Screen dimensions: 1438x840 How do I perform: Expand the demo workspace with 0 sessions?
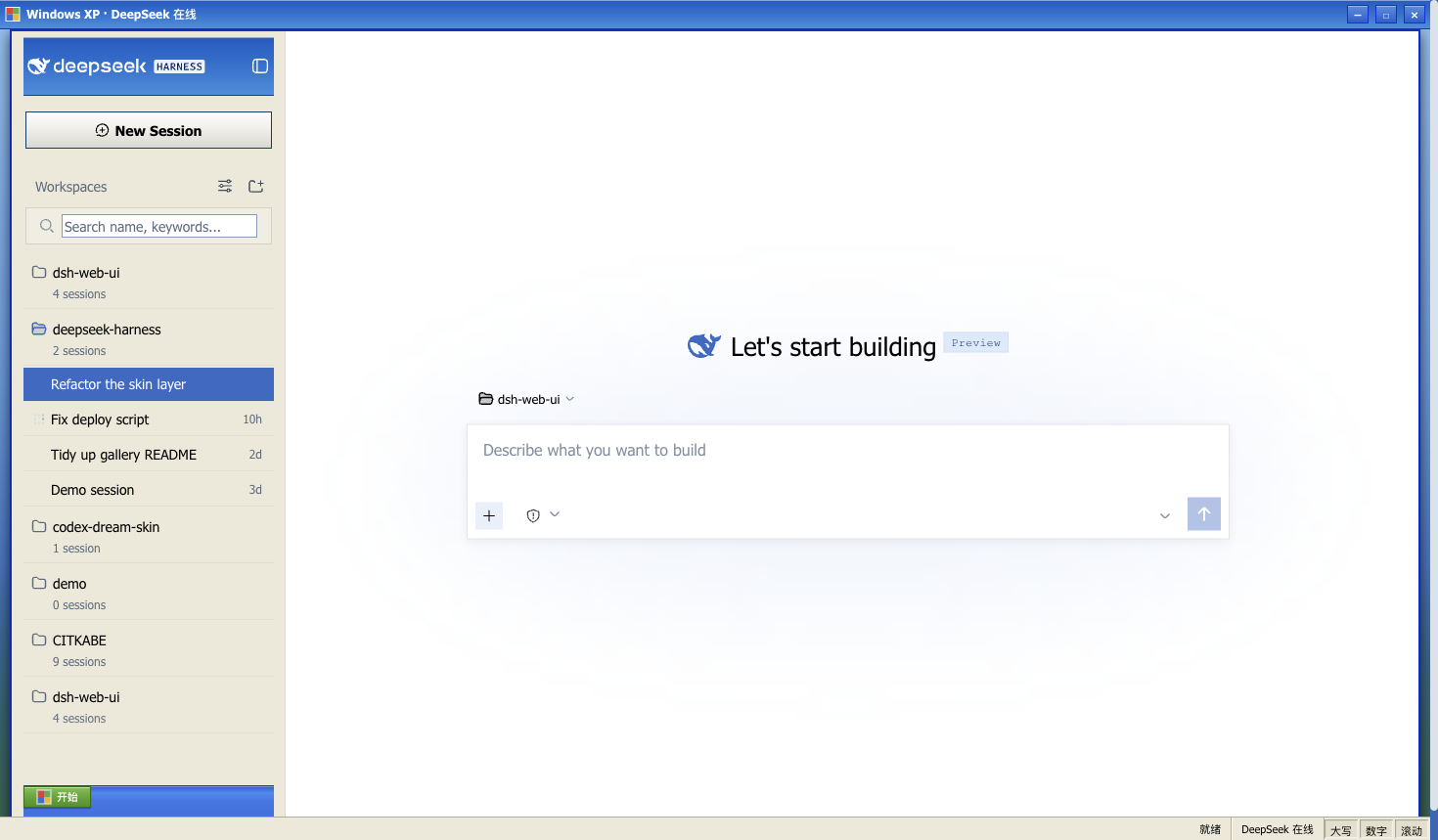pos(149,593)
